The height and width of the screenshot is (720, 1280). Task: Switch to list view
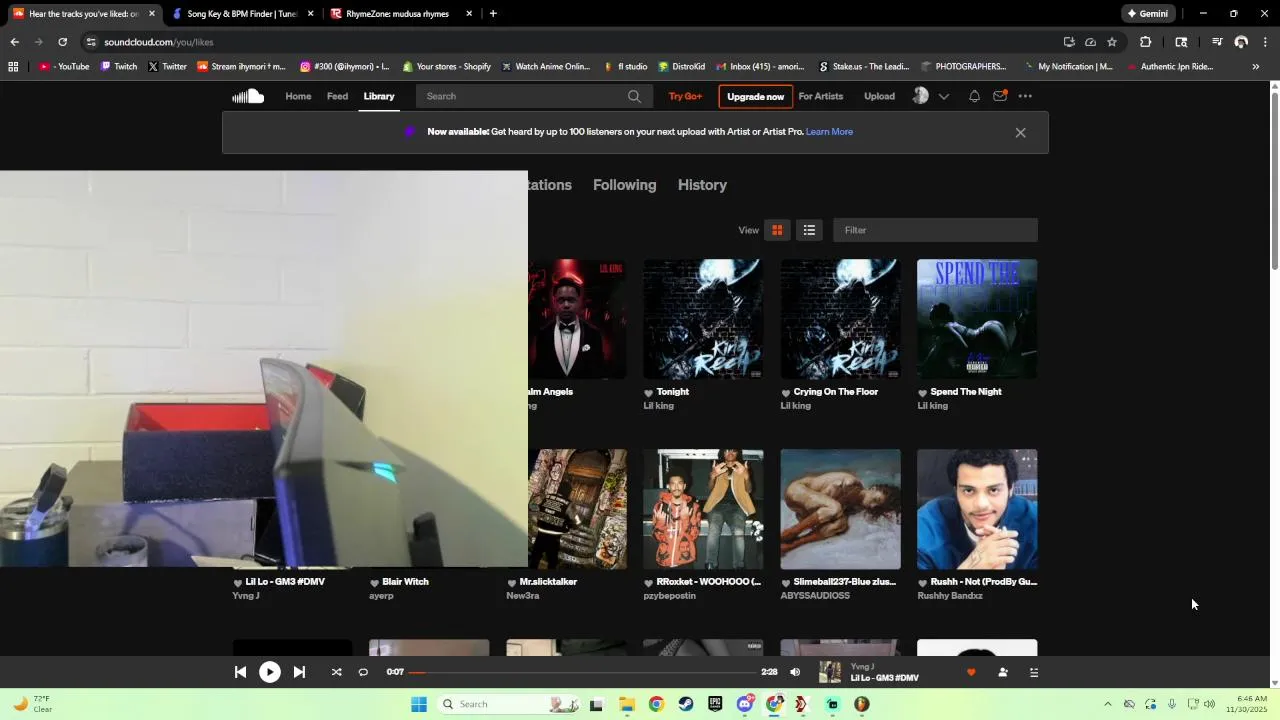click(x=809, y=230)
